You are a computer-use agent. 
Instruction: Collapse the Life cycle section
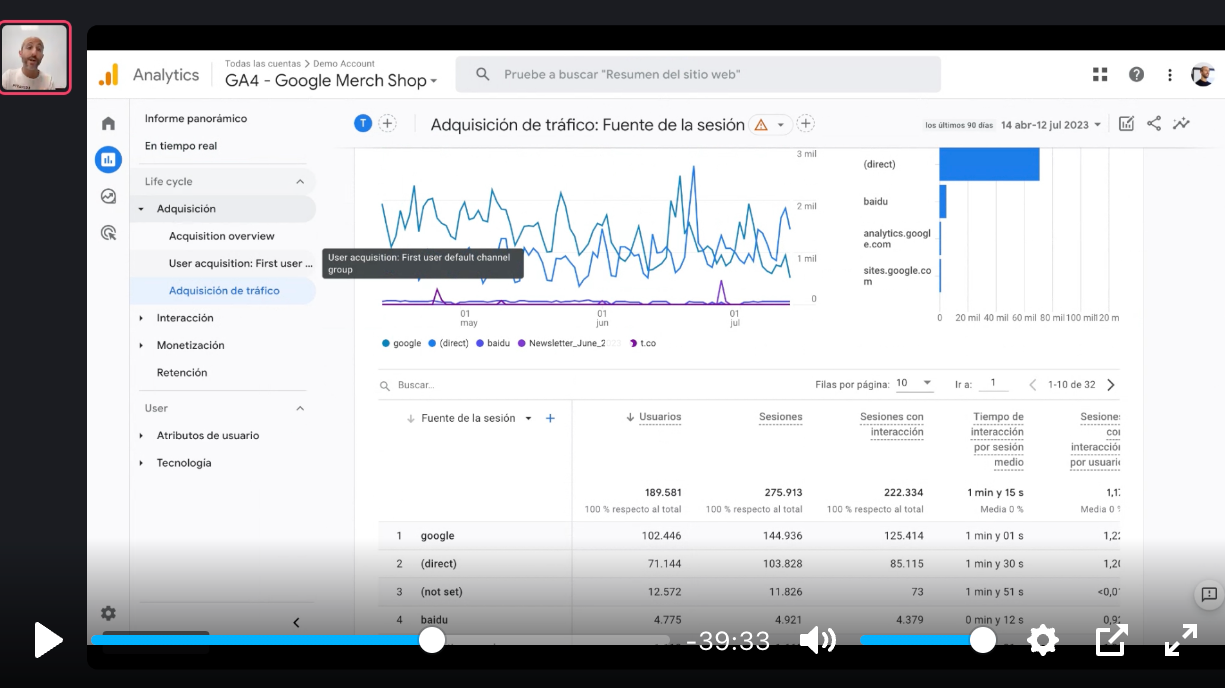300,181
